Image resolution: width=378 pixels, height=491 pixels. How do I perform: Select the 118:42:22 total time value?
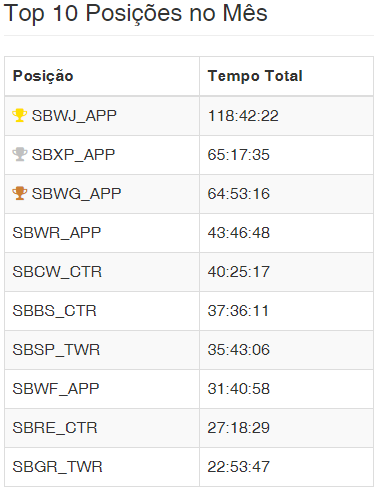(243, 116)
